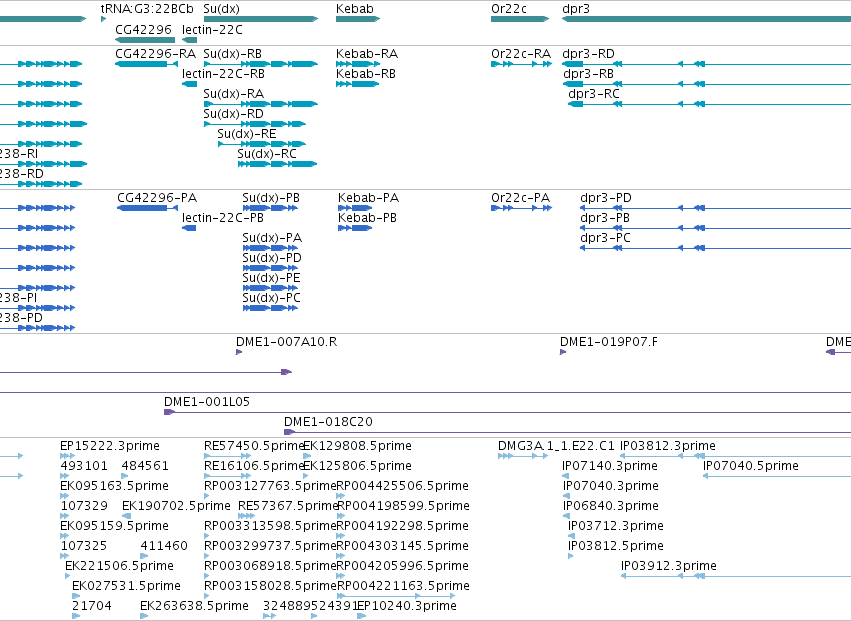Click feature 484561
851x621 pixels.
click(x=145, y=466)
